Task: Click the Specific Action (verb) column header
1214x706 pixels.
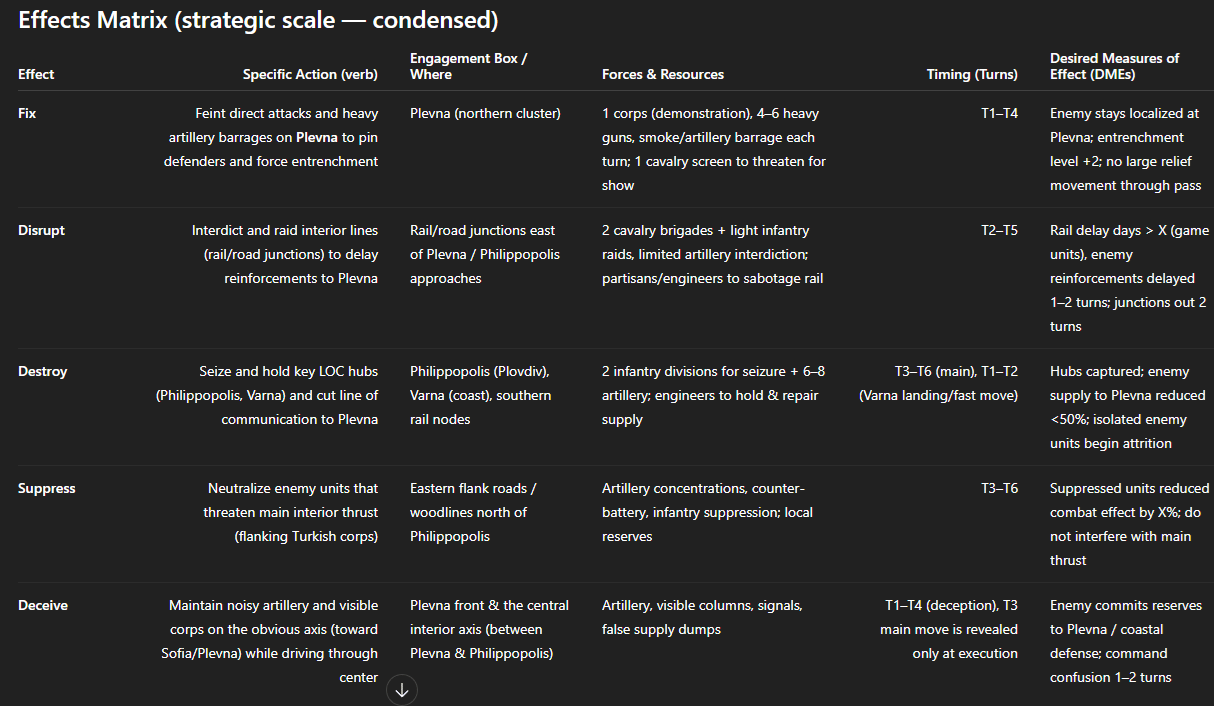Action: pos(310,74)
